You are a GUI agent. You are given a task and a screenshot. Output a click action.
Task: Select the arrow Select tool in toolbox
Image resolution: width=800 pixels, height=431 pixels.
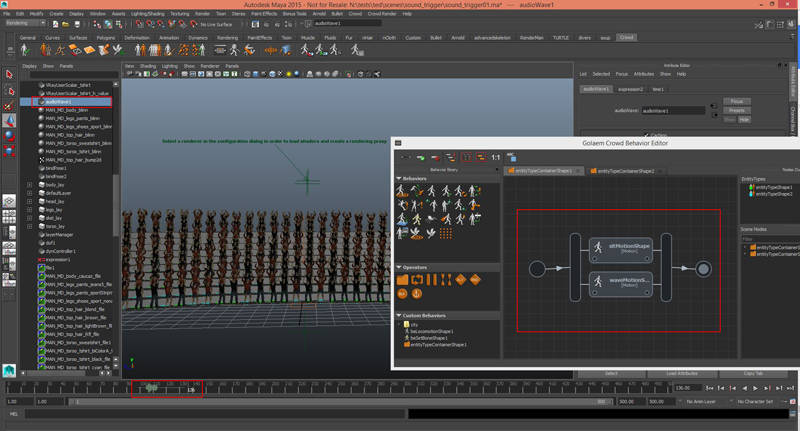click(x=9, y=75)
